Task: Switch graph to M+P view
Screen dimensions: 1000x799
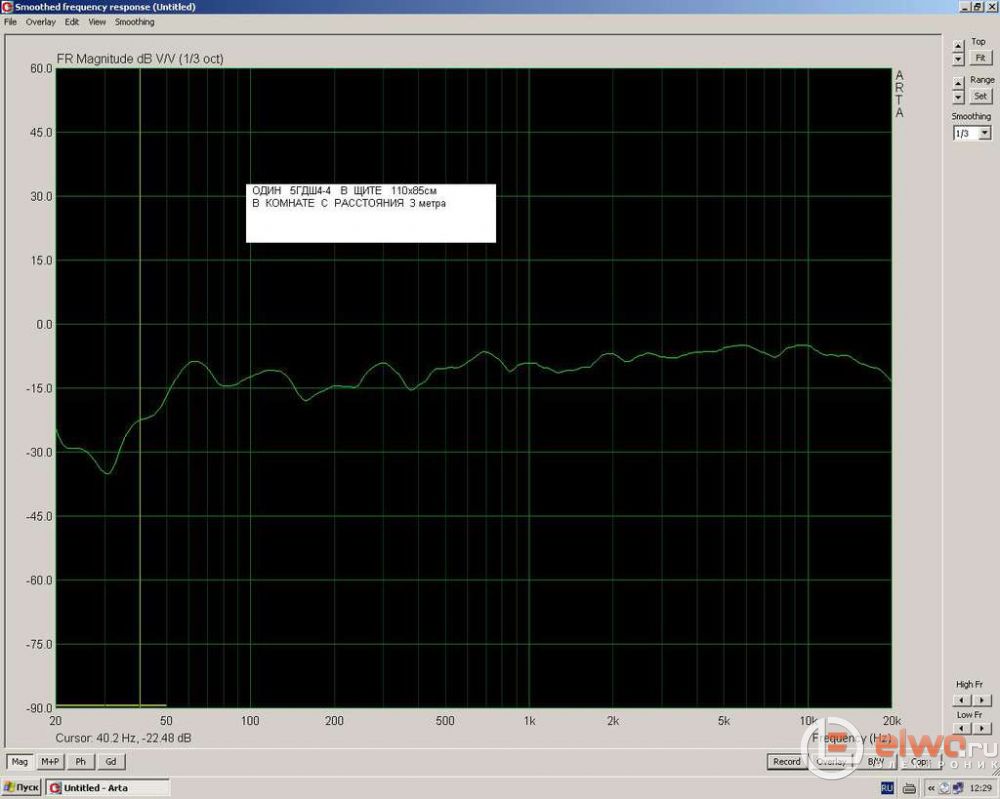Action: [x=50, y=761]
